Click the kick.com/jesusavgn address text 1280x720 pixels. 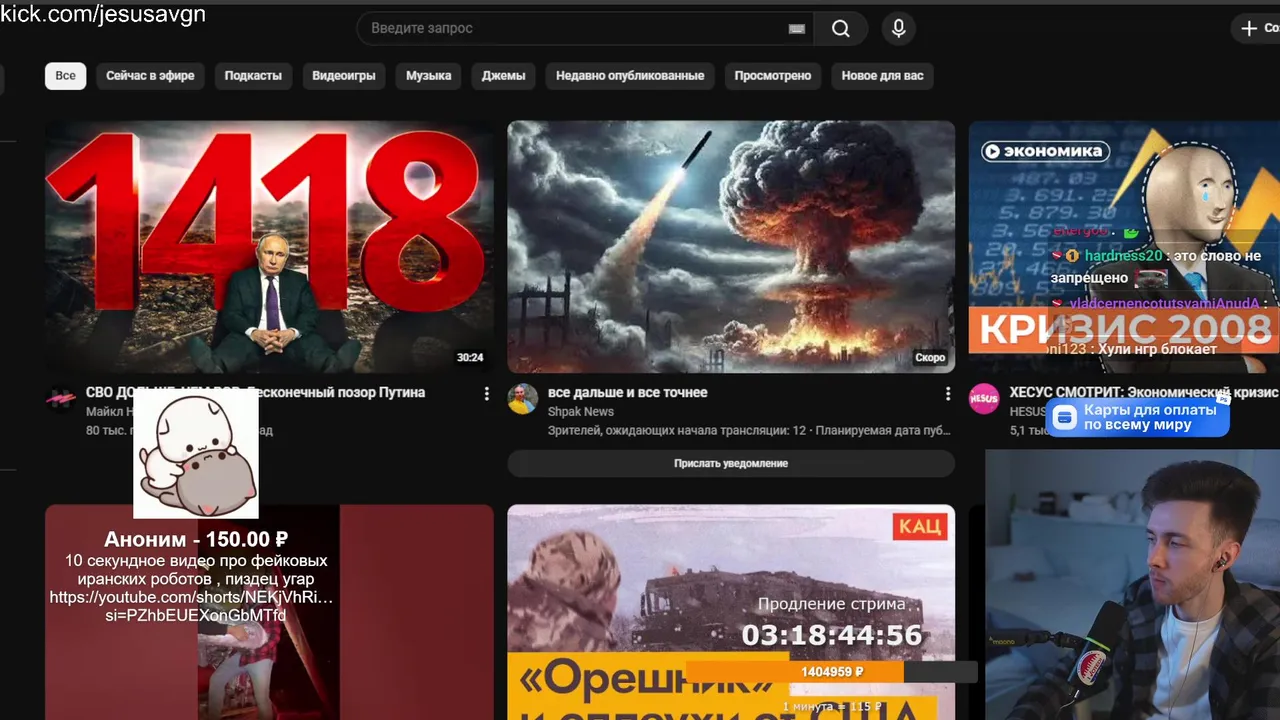(103, 14)
